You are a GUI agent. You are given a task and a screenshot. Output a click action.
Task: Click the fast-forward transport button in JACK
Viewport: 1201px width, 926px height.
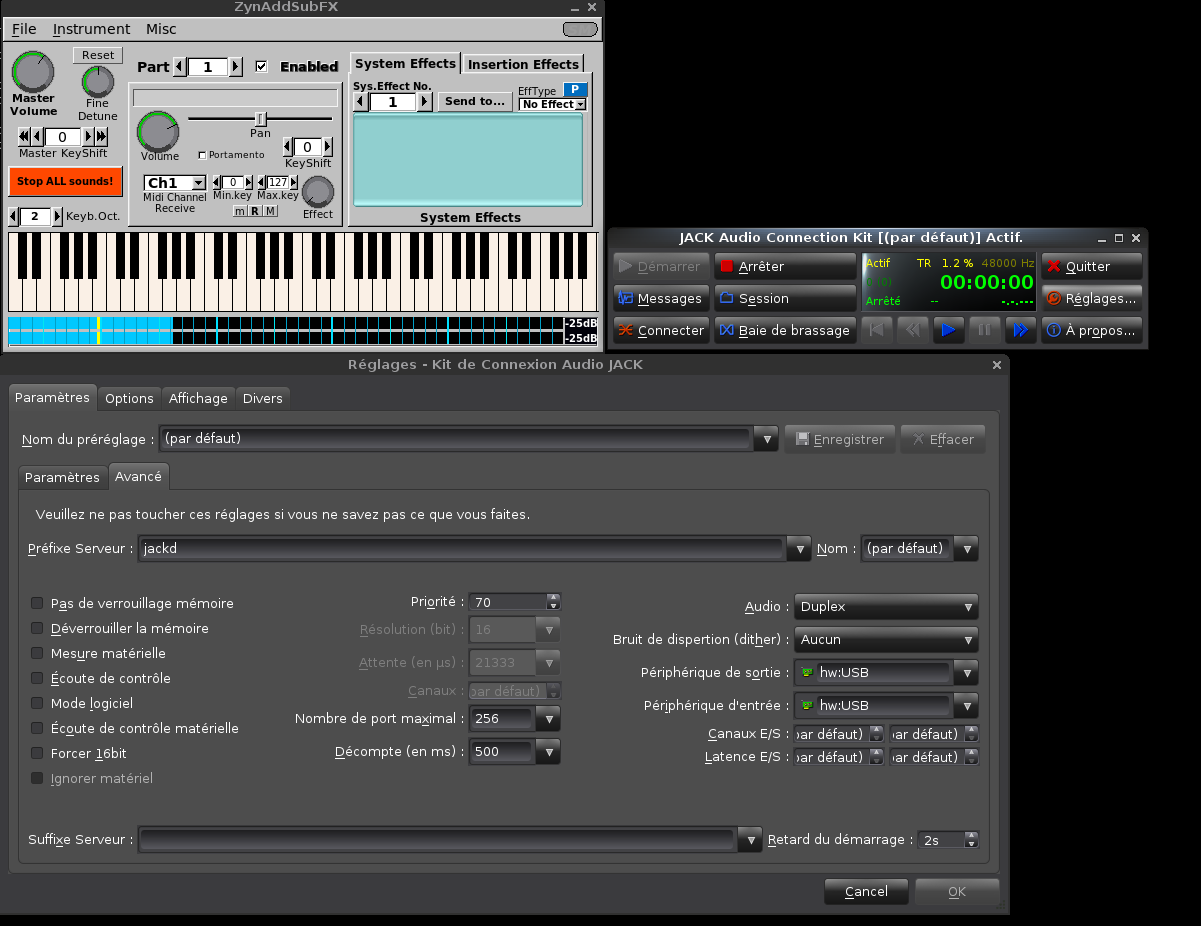(x=1019, y=330)
